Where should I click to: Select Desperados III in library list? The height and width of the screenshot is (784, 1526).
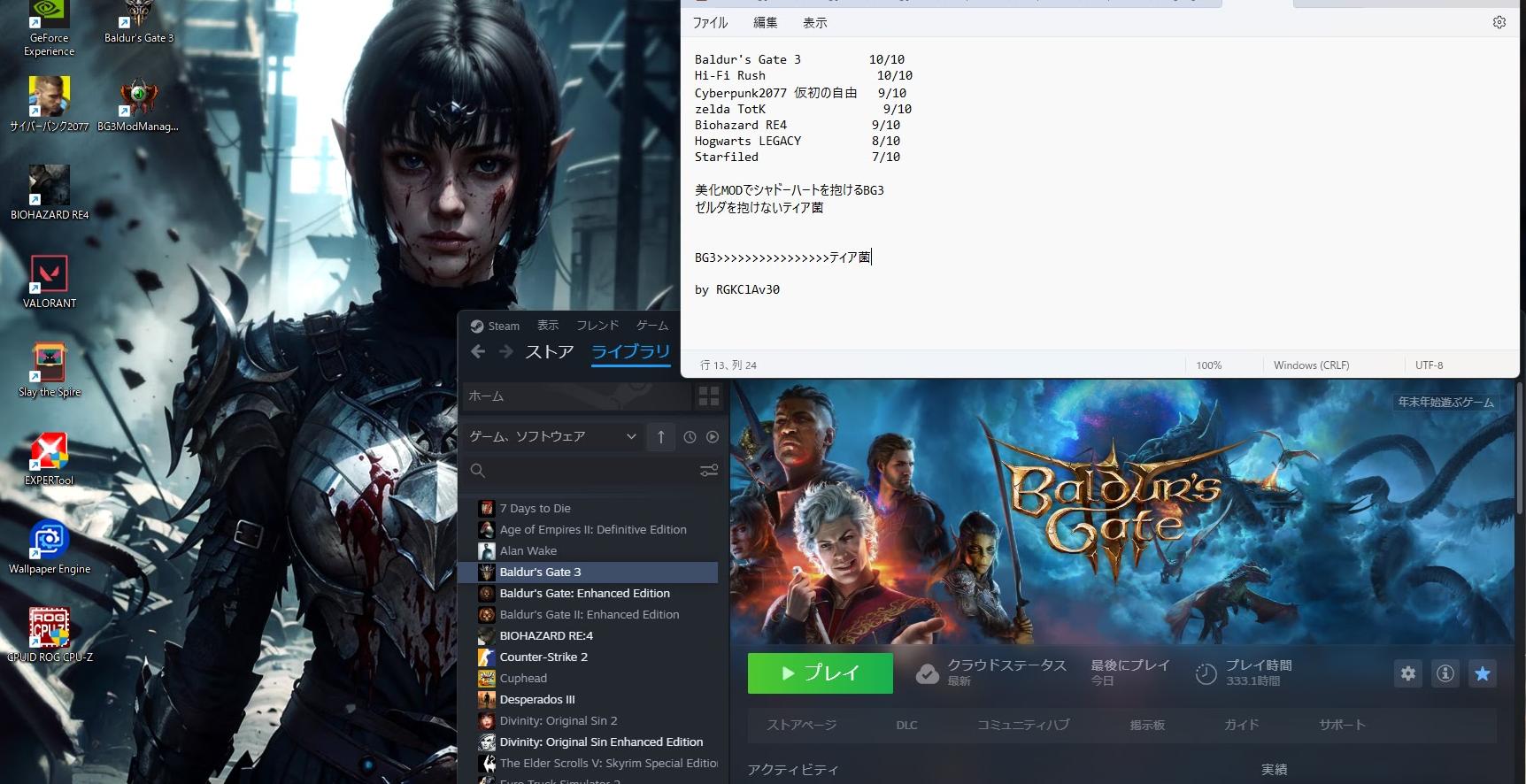pyautogui.click(x=589, y=699)
